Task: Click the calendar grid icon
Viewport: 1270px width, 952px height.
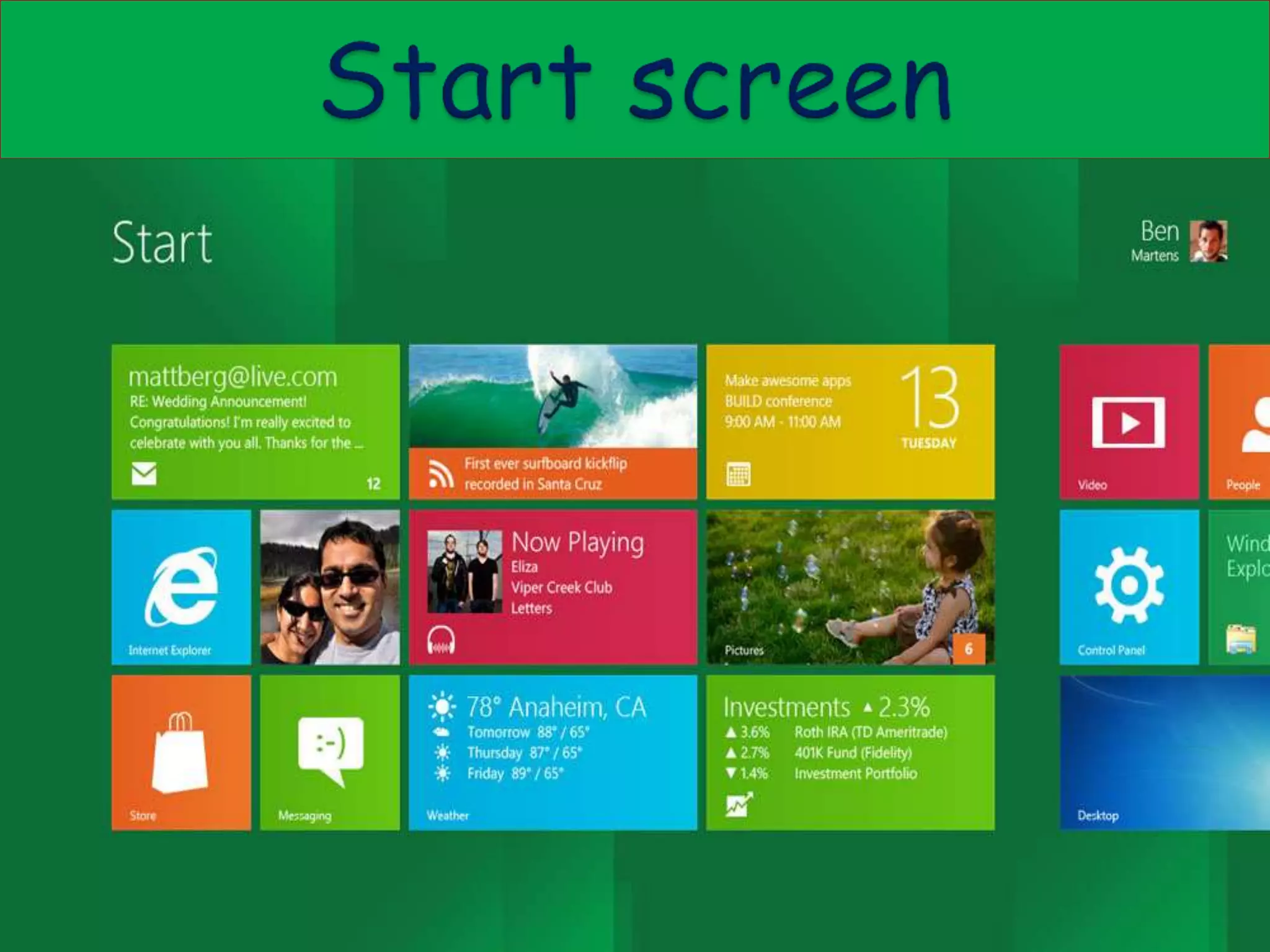Action: pos(738,474)
